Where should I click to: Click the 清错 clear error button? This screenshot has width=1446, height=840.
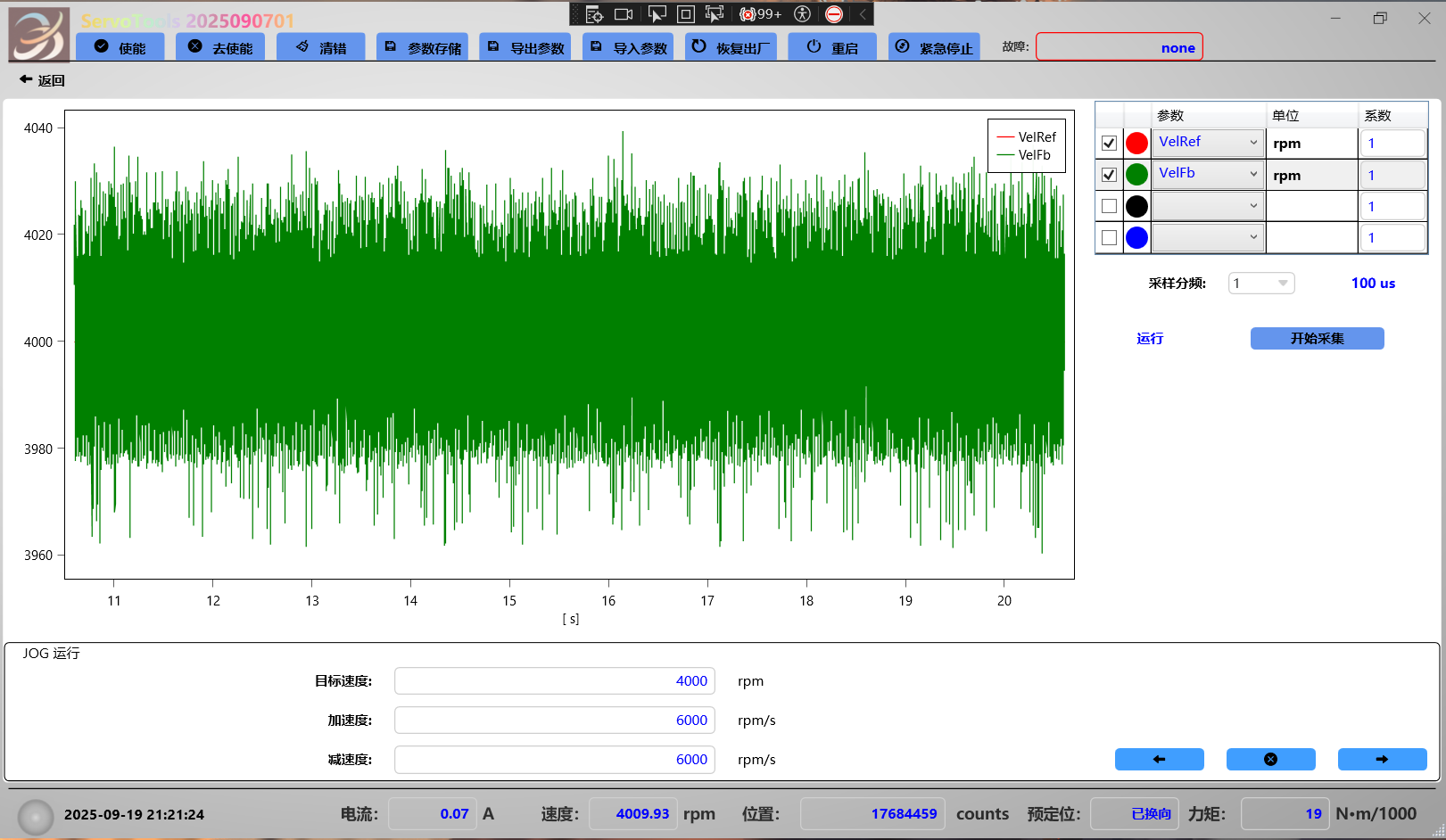[x=321, y=47]
